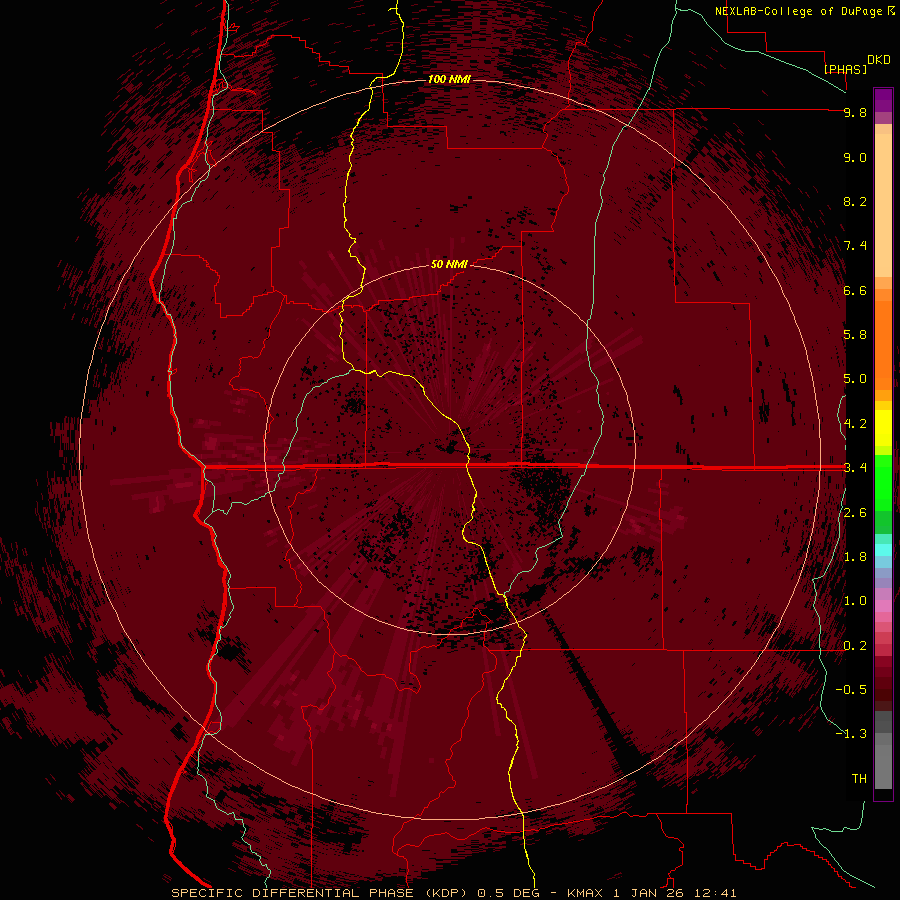This screenshot has width=900, height=900.
Task: Click the 50 NMI range ring label
Action: 449,264
